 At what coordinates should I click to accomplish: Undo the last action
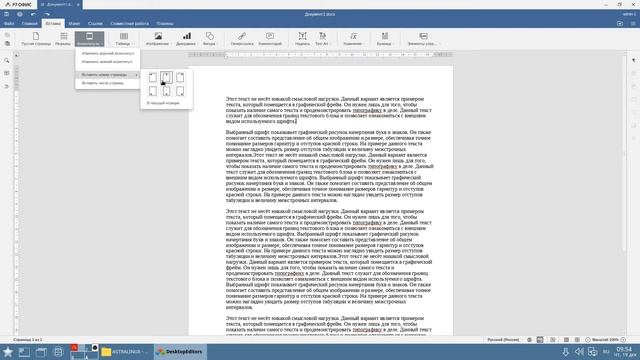(x=33, y=14)
